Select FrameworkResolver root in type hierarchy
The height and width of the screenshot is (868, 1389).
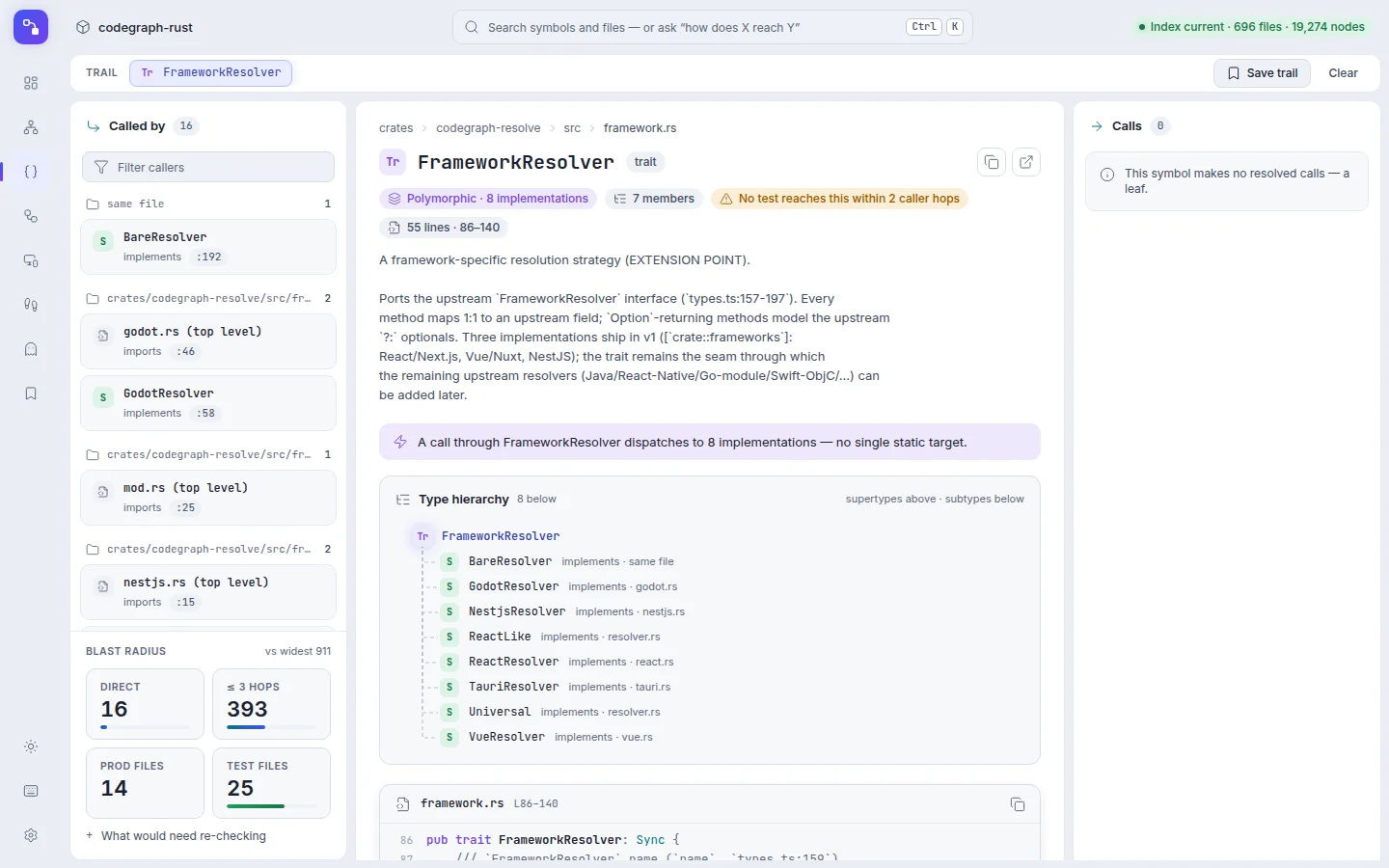[501, 536]
